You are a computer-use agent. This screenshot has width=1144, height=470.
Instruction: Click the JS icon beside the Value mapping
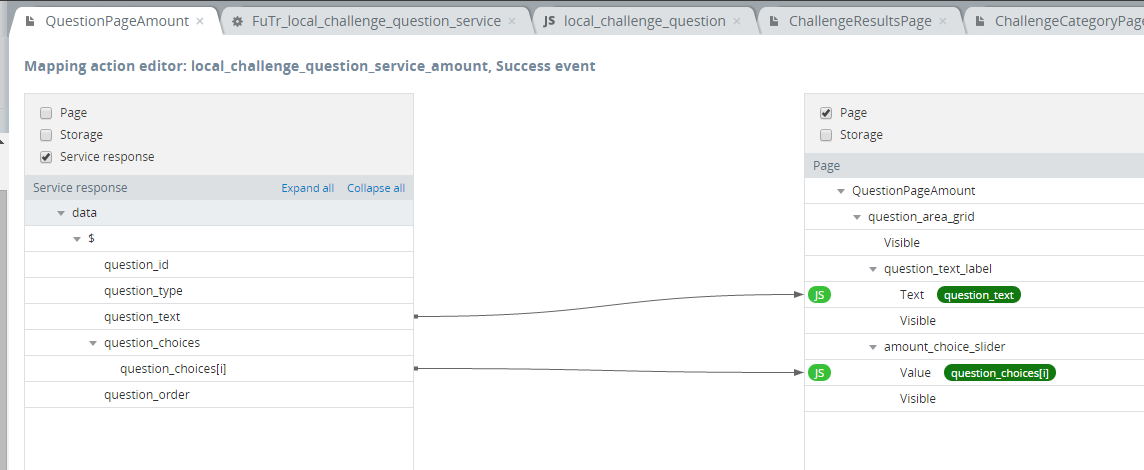tap(819, 373)
